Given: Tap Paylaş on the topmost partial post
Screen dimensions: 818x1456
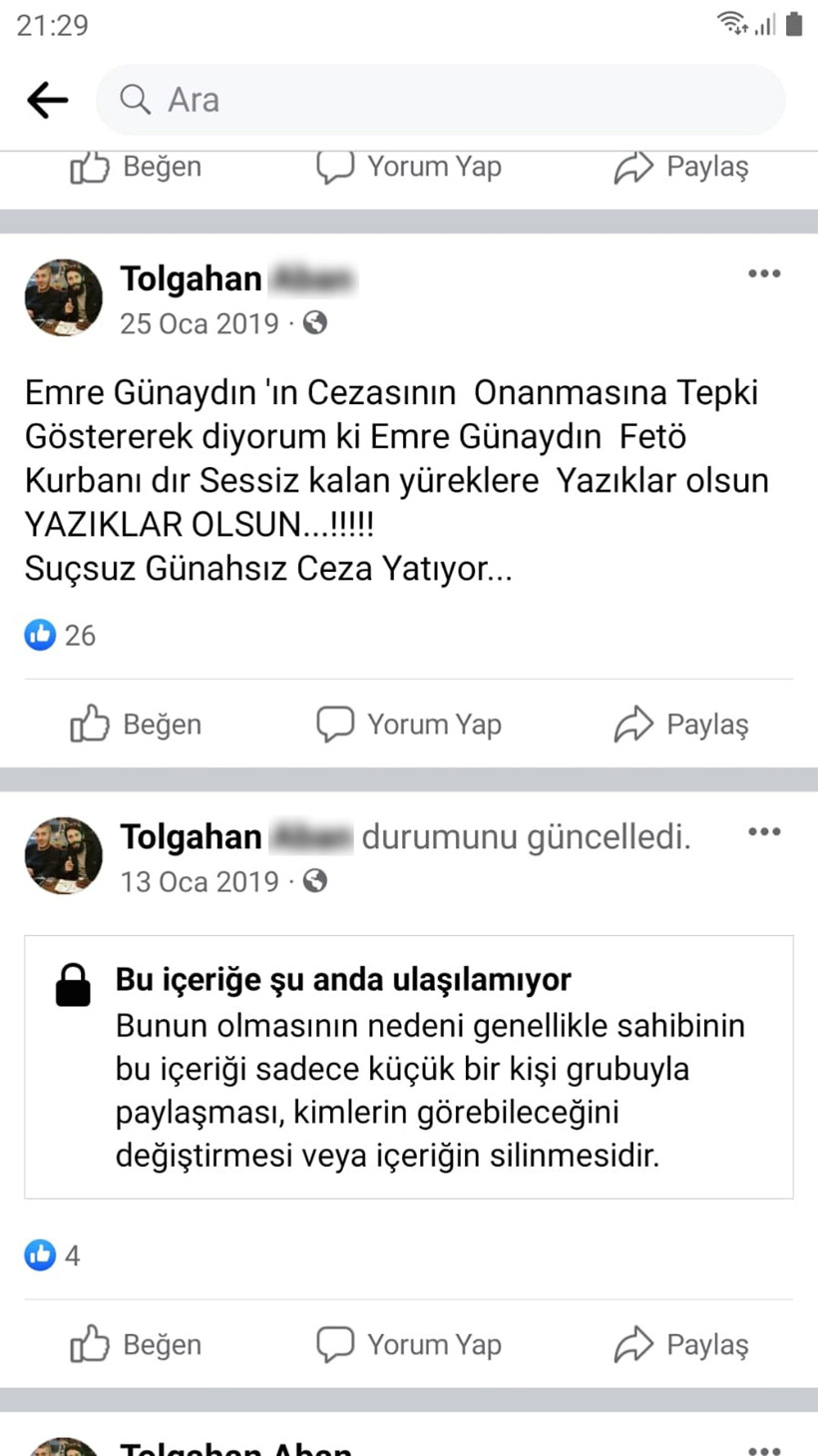Looking at the screenshot, I should [x=681, y=167].
